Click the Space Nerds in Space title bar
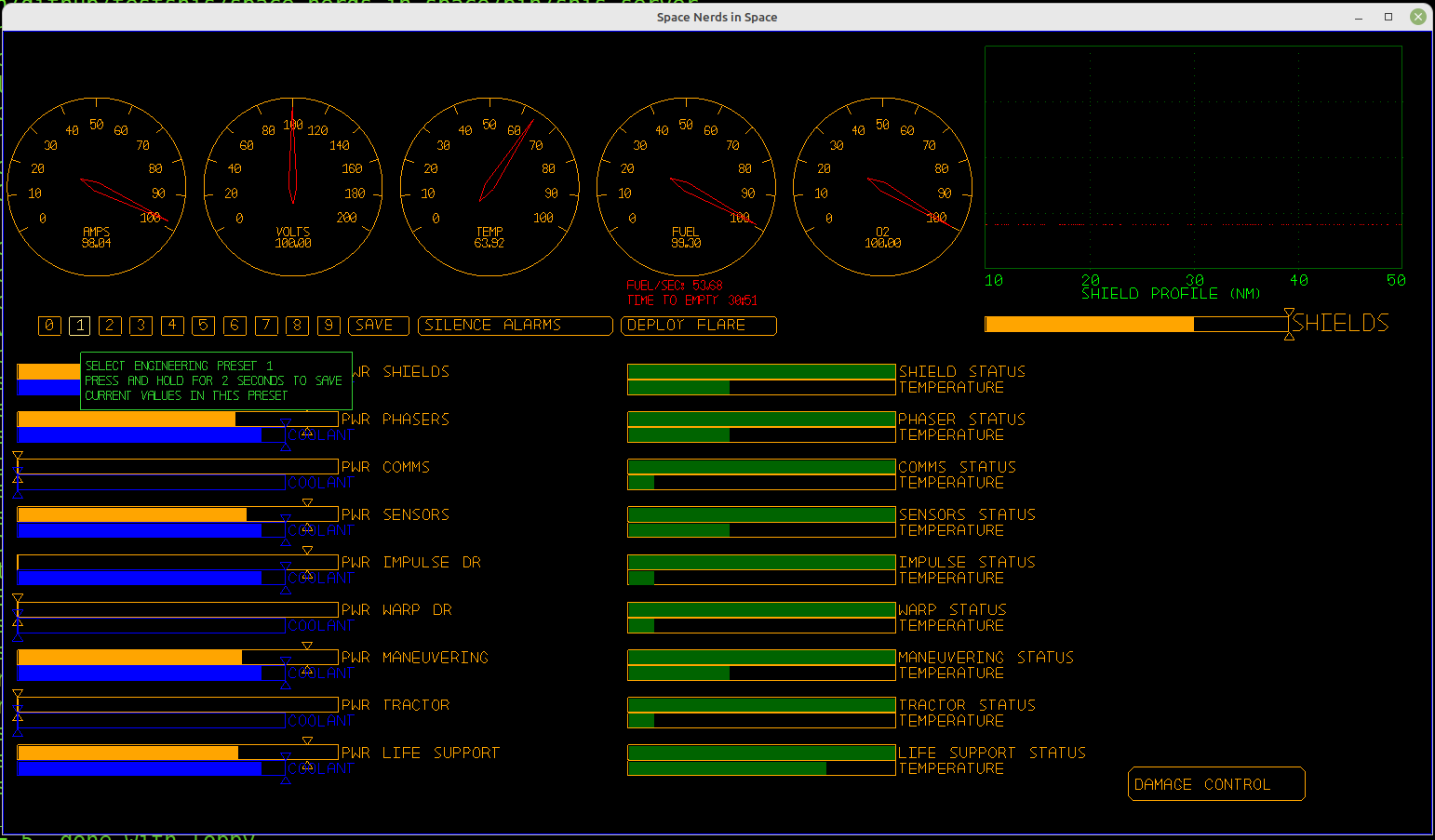Viewport: 1435px width, 840px height. pyautogui.click(x=717, y=17)
